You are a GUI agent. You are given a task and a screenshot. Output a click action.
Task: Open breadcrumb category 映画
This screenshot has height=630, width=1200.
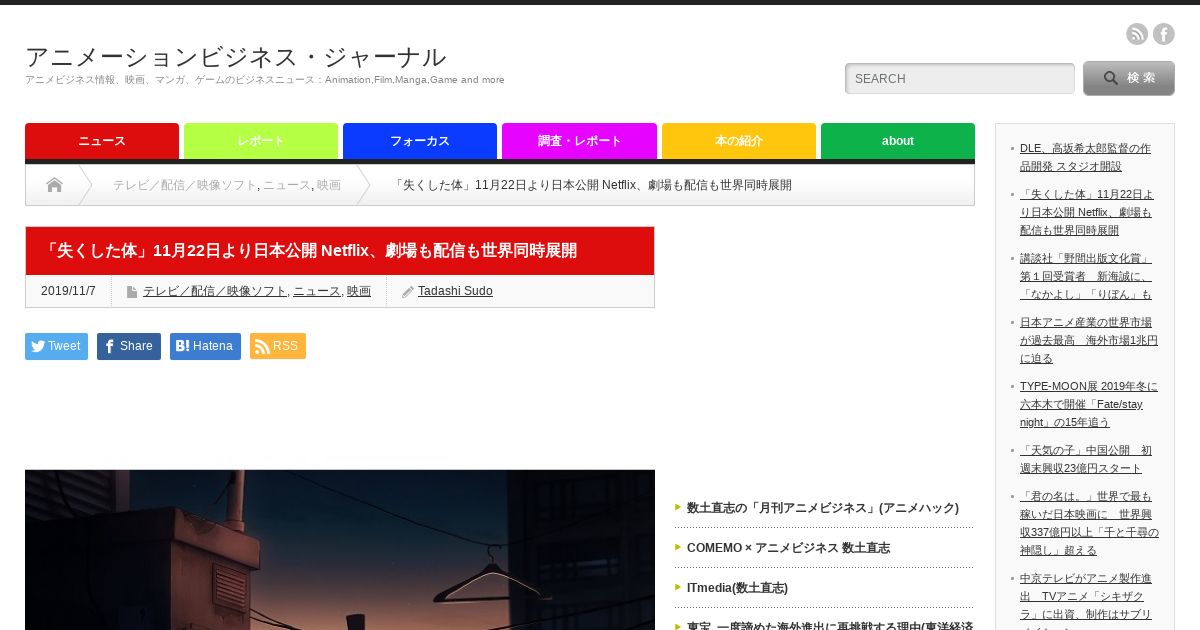coord(329,185)
